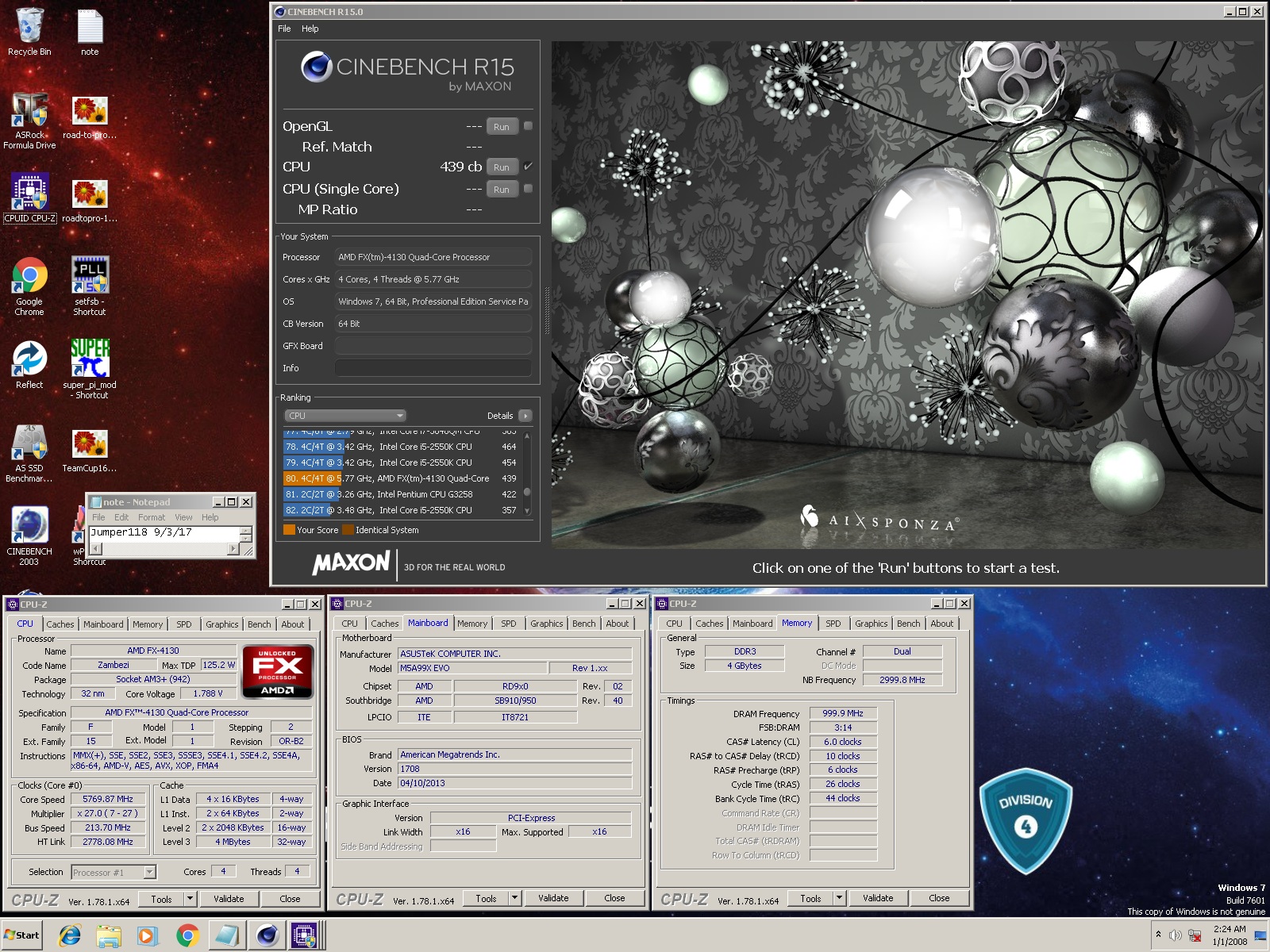The image size is (1270, 952).
Task: Open Tools dropdown arrow in right CPU-Z
Action: [x=839, y=898]
